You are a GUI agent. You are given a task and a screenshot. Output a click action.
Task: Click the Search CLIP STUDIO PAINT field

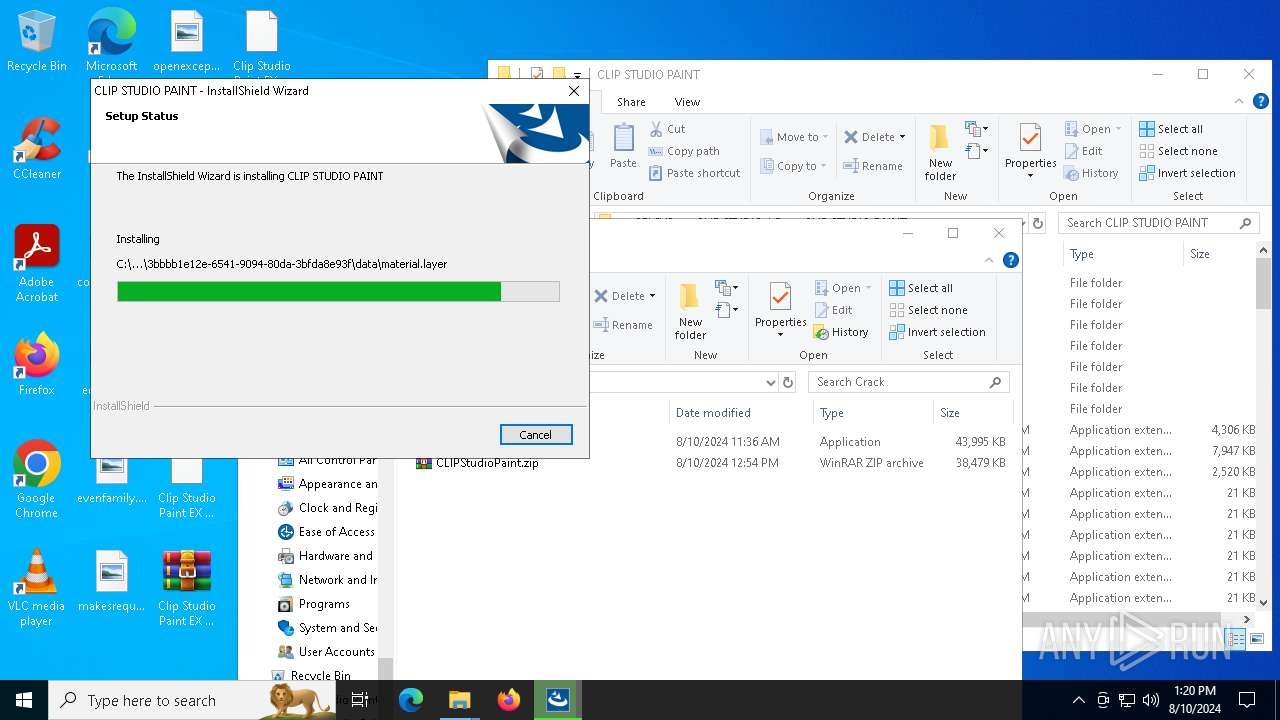[1157, 223]
